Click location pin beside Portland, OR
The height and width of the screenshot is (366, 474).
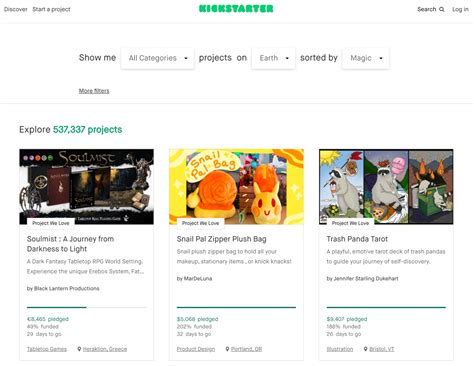227,349
